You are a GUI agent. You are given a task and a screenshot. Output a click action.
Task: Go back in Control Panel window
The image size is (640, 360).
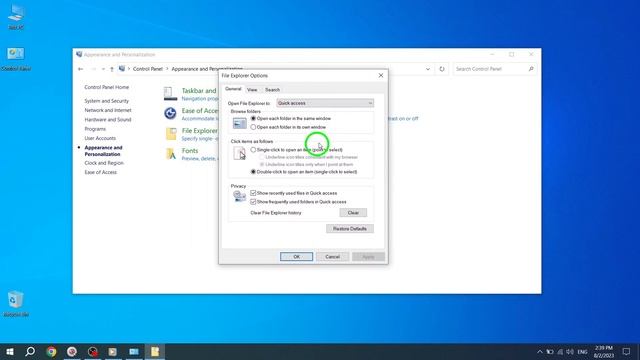coord(80,69)
